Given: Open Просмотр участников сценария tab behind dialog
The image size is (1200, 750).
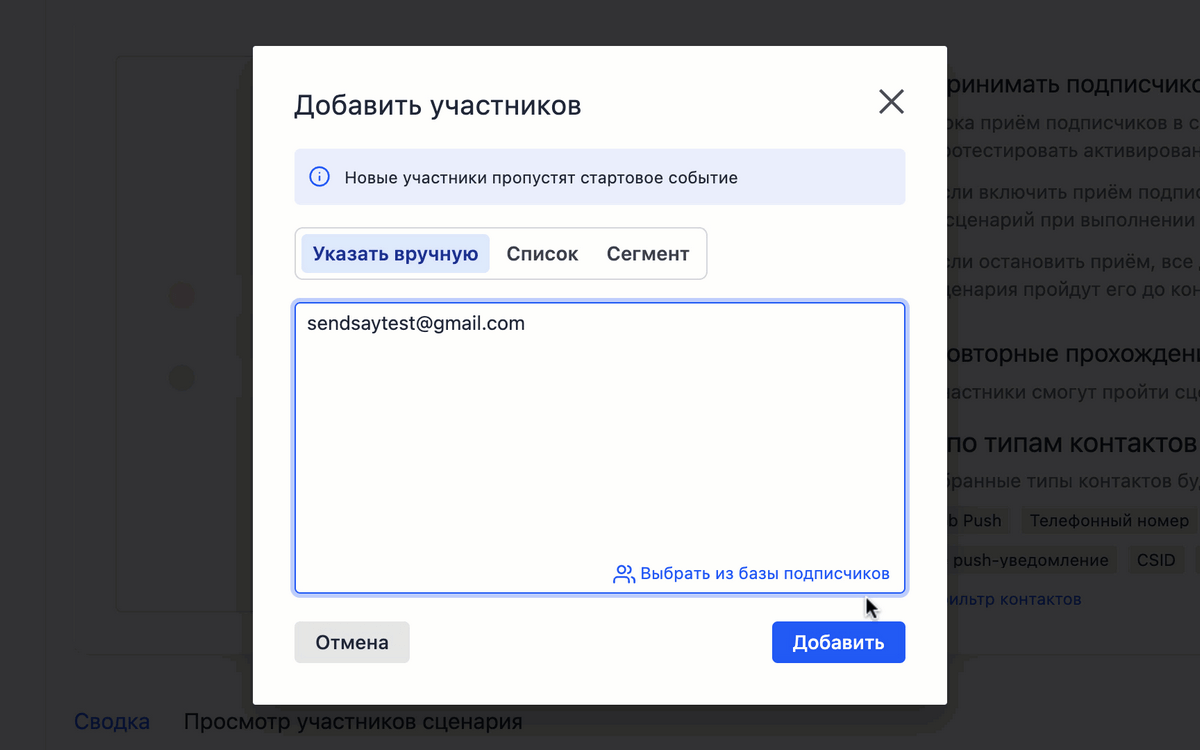Looking at the screenshot, I should (353, 722).
